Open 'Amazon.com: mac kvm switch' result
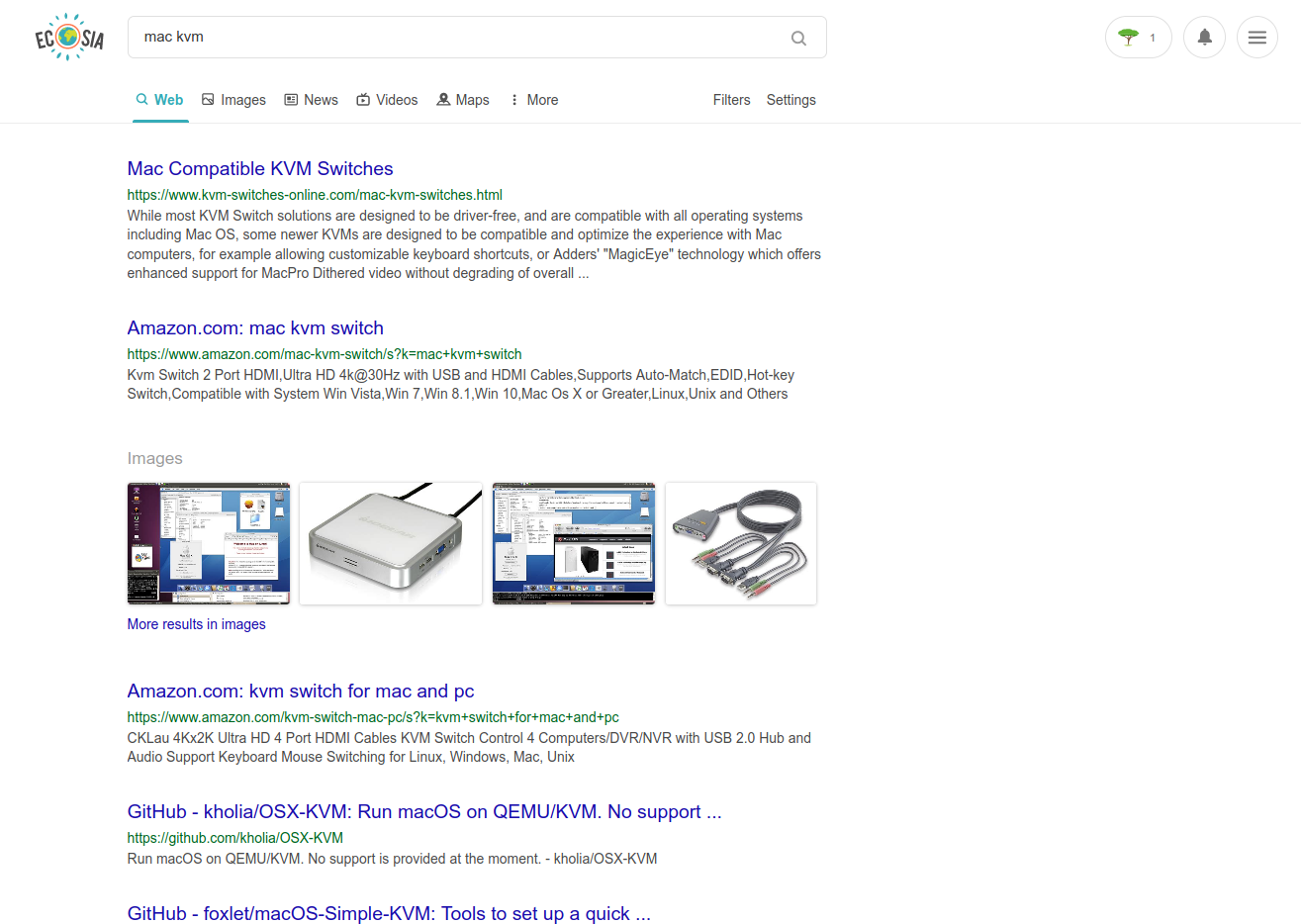This screenshot has height=924, width=1301. pyautogui.click(x=255, y=328)
